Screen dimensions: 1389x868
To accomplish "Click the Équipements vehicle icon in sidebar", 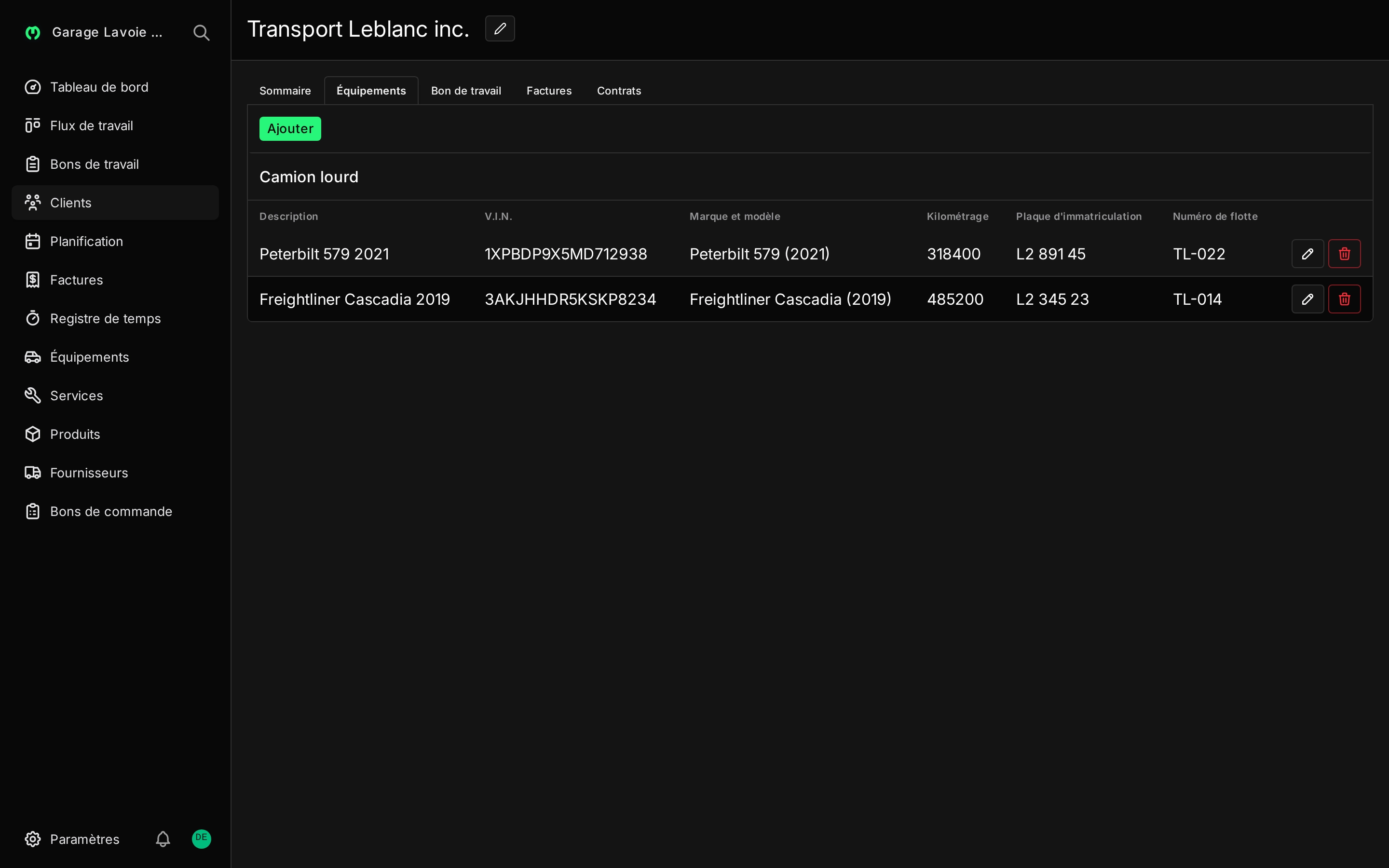I will click(x=33, y=357).
